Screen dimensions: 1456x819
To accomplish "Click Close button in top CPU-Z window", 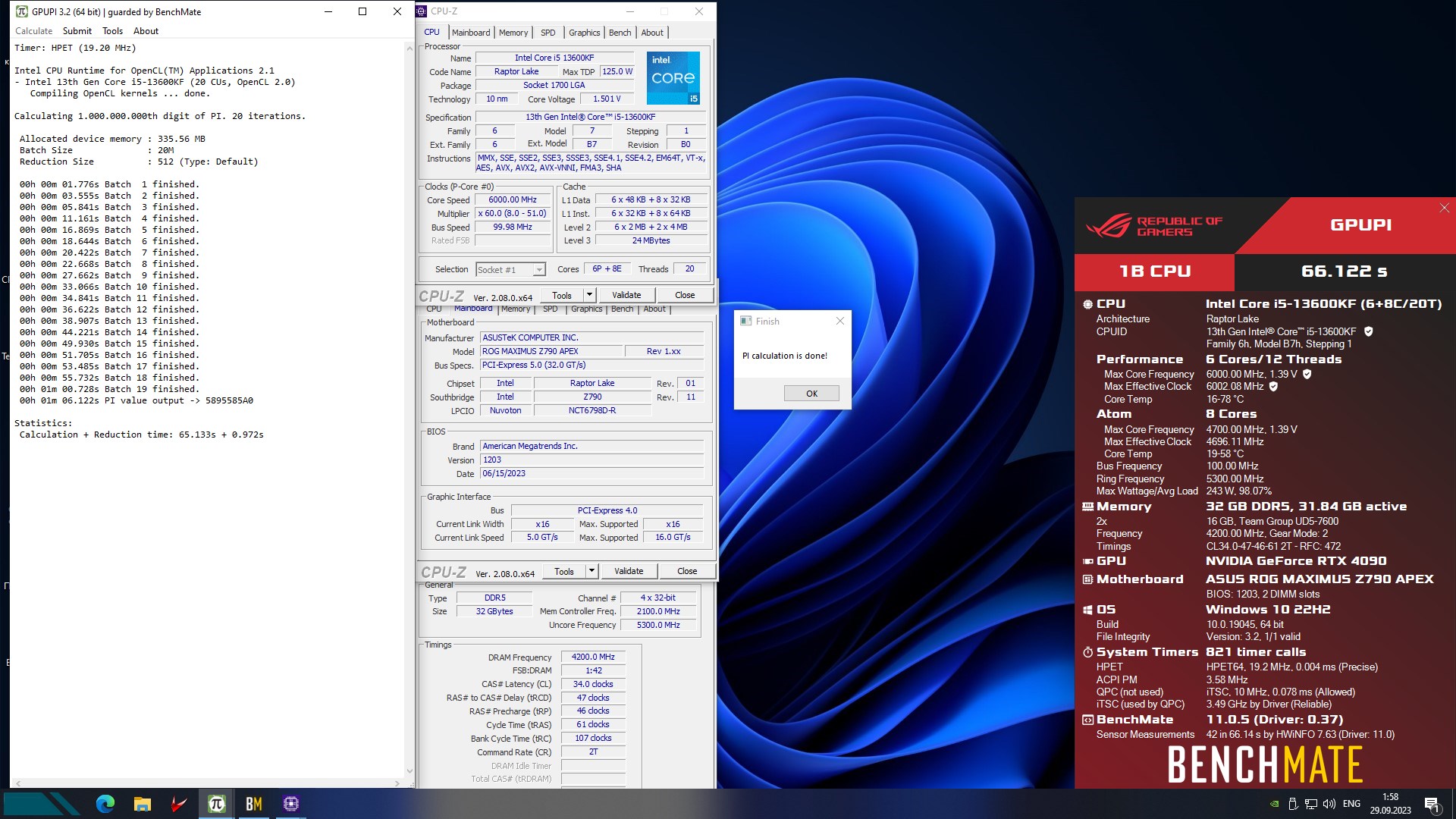I will 685,295.
